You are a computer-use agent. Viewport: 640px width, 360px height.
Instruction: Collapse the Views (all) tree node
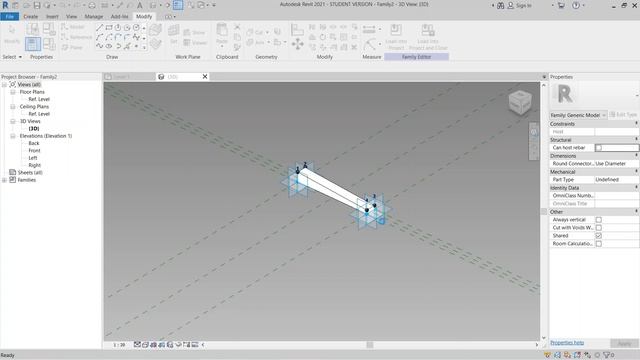4,84
